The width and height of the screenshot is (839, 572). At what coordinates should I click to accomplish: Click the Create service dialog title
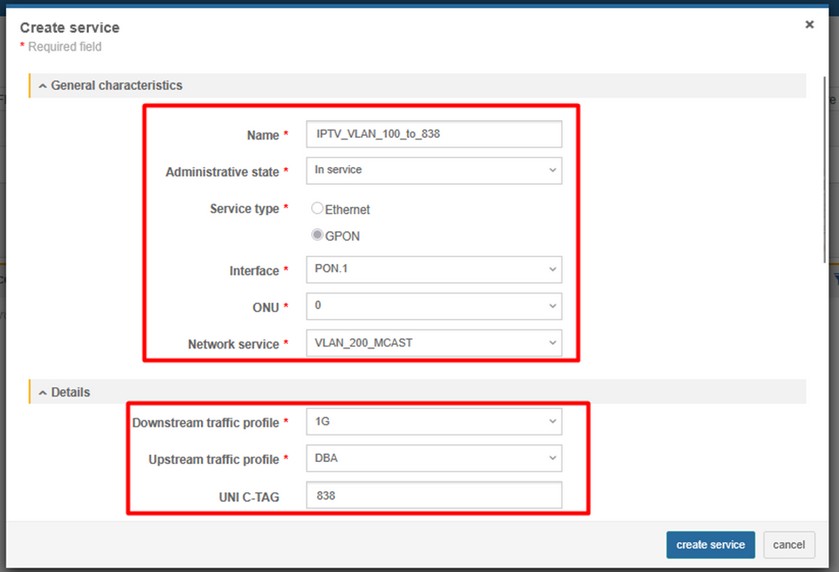point(68,28)
